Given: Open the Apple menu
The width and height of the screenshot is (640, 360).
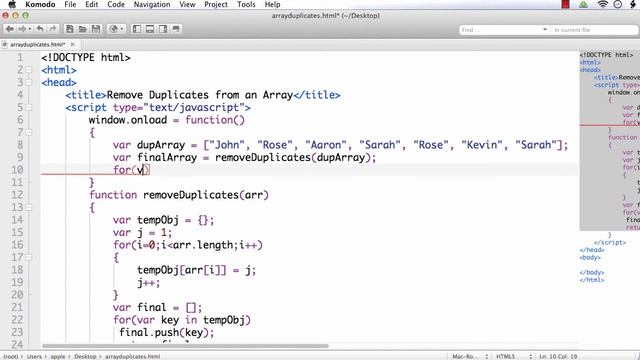Looking at the screenshot, I should tap(12, 4).
